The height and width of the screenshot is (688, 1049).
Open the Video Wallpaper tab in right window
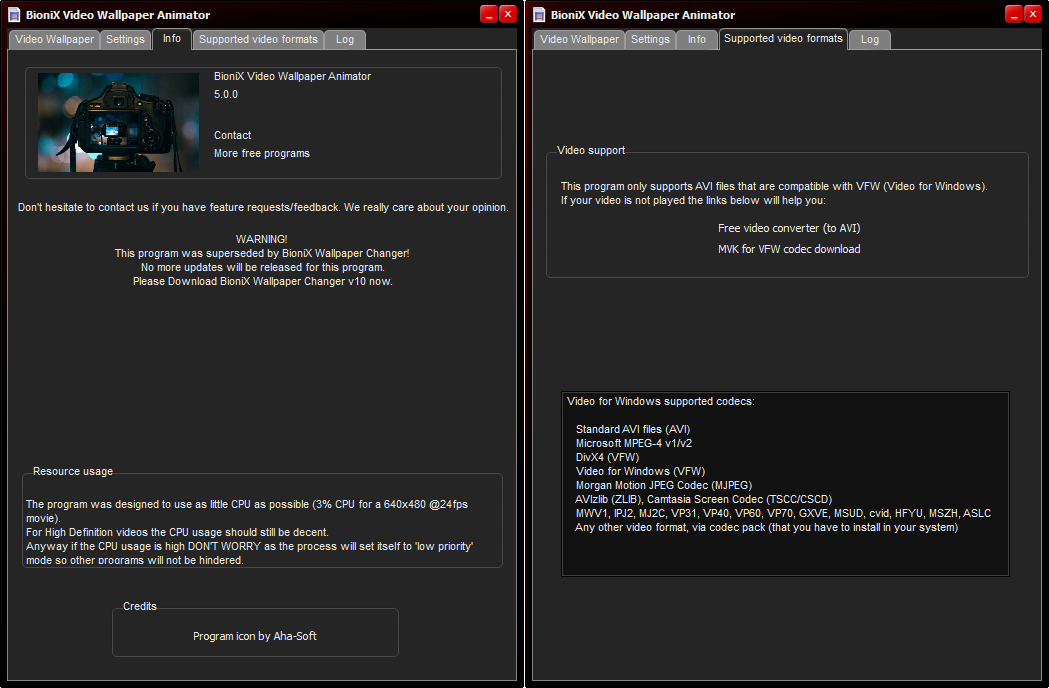click(579, 39)
